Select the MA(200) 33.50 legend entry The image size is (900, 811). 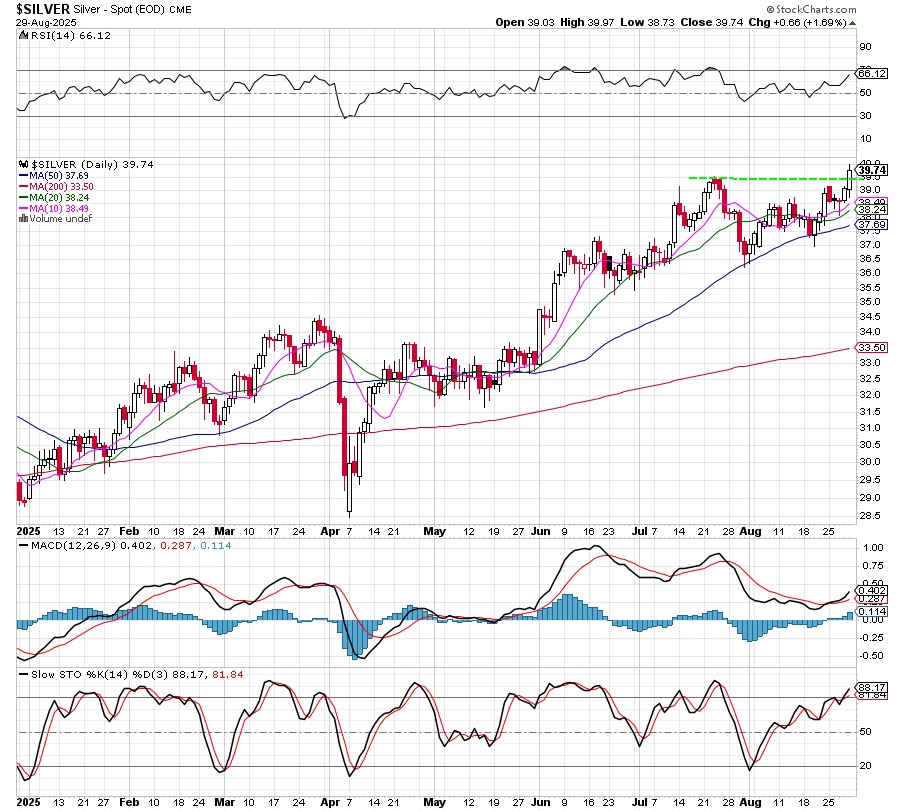62,186
